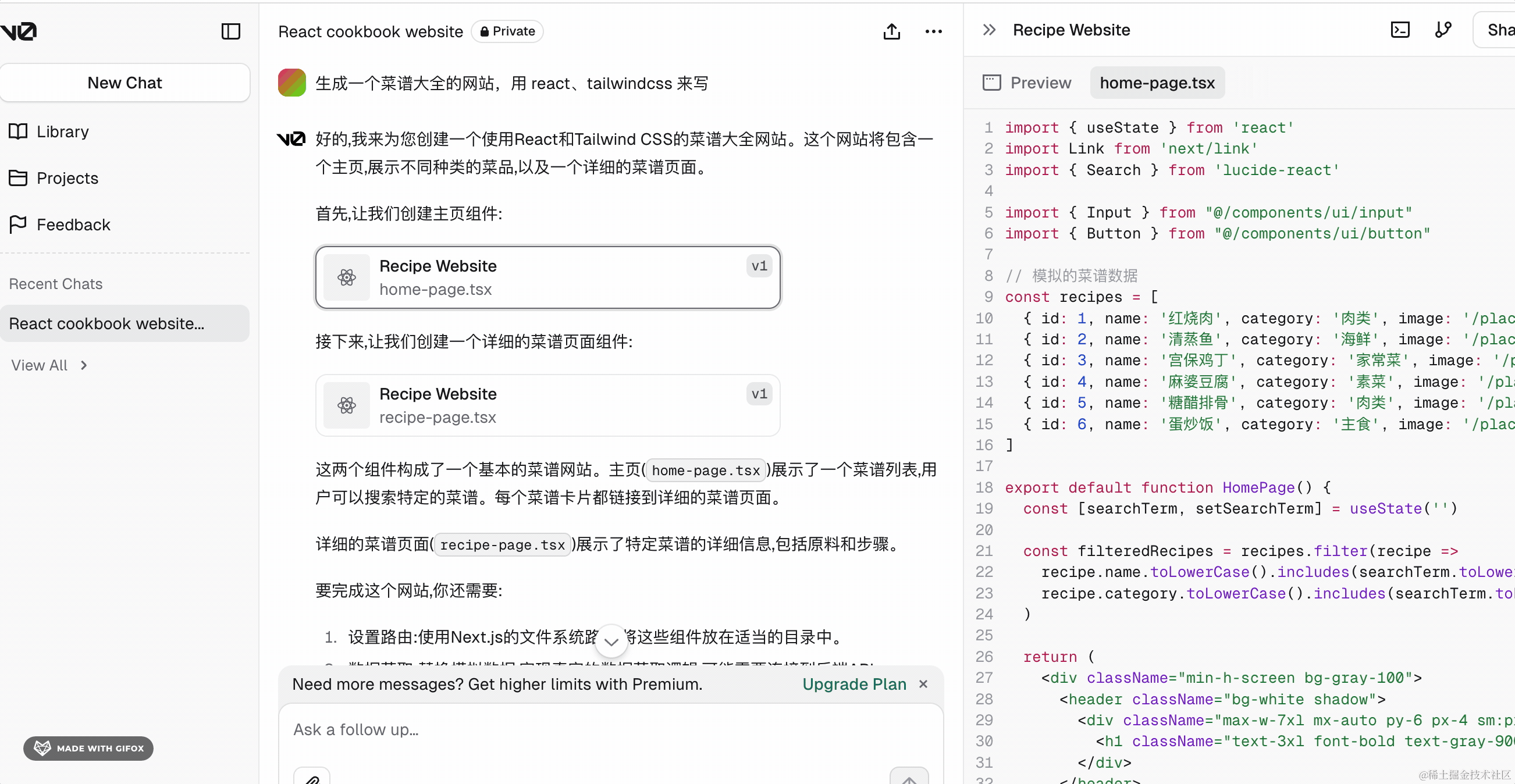Dismiss the Premium upgrade banner

pyautogui.click(x=923, y=684)
